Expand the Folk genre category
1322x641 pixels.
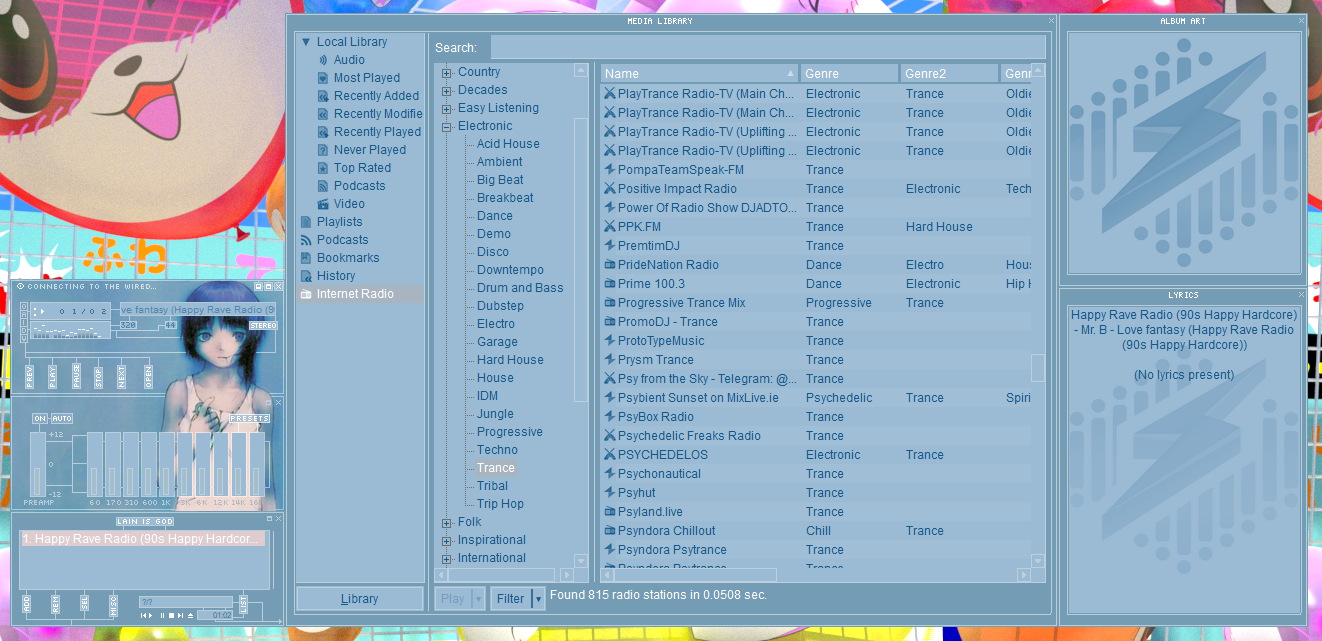point(446,522)
